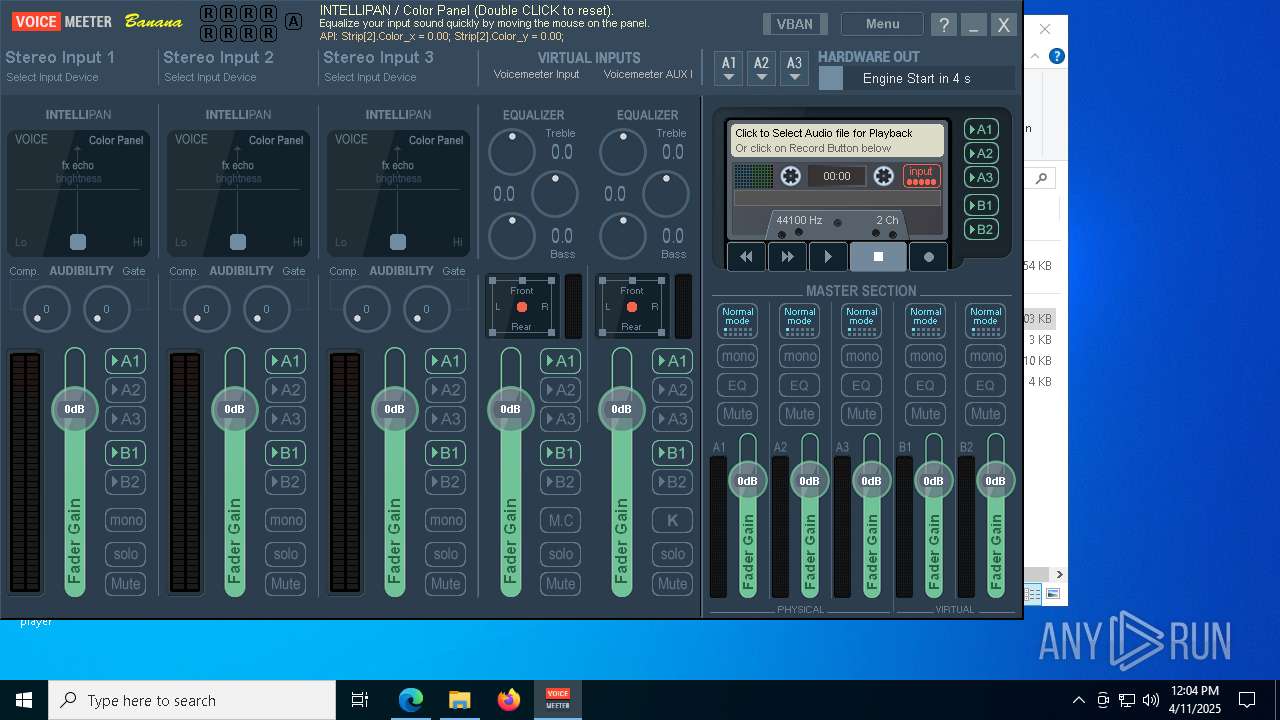Click Voicemeeter taskbar icon
Viewport: 1280px width, 720px height.
pos(557,700)
